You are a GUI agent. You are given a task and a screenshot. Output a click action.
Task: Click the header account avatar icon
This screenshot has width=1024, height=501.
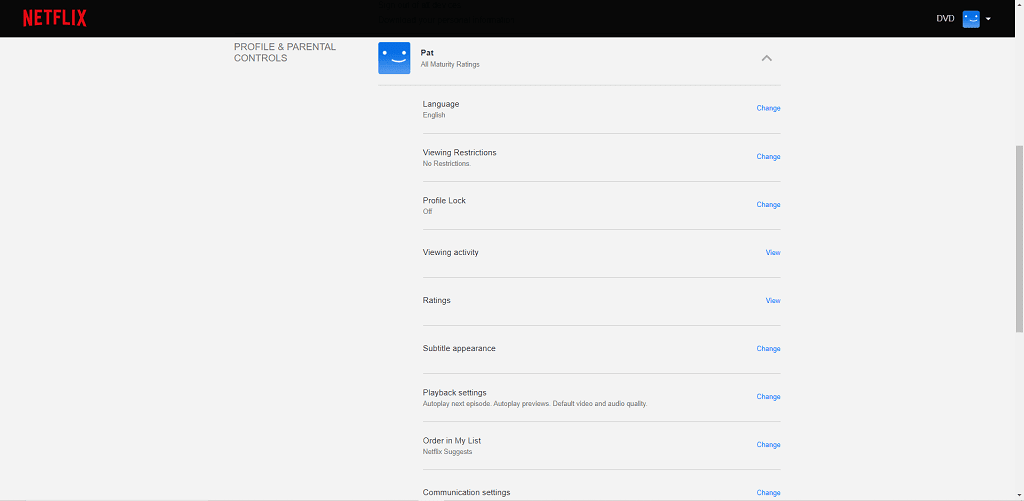pyautogui.click(x=971, y=19)
